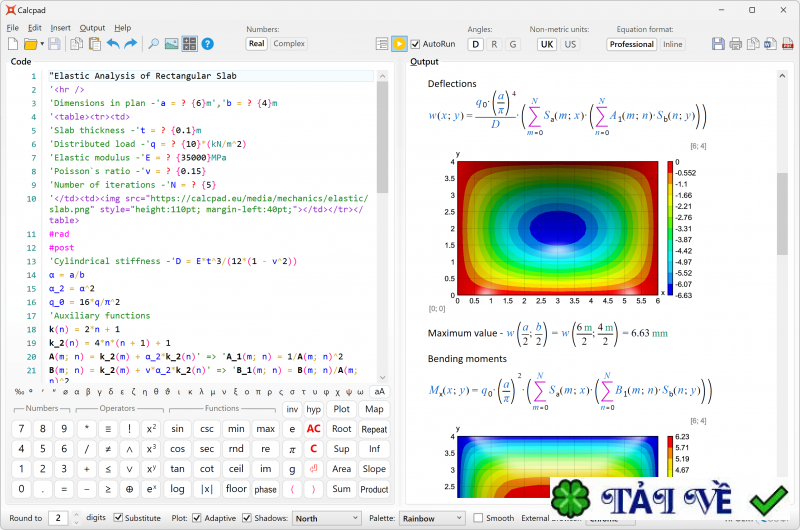This screenshot has height=530, width=800.
Task: Click the Calculate play button
Action: pos(399,44)
